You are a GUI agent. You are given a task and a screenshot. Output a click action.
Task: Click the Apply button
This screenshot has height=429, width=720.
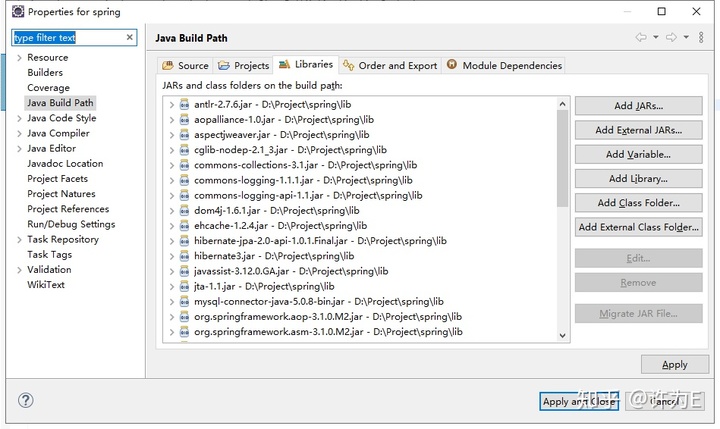[x=675, y=365]
